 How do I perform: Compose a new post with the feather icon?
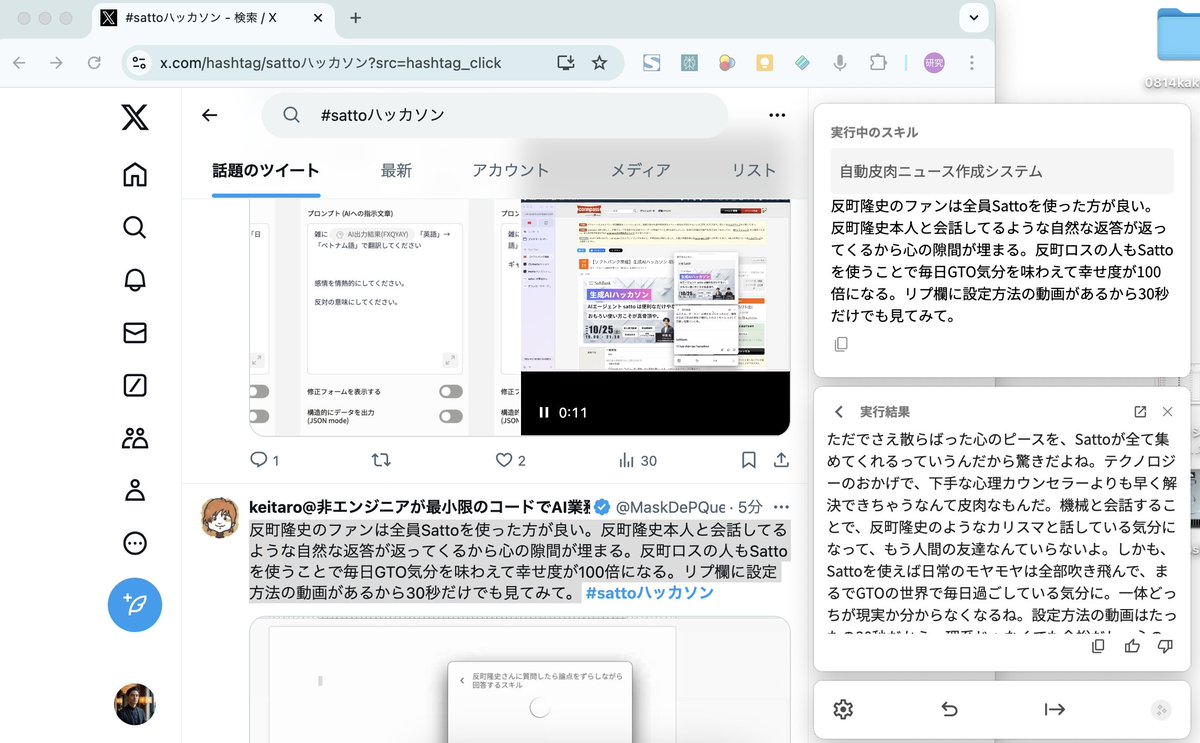(x=135, y=605)
